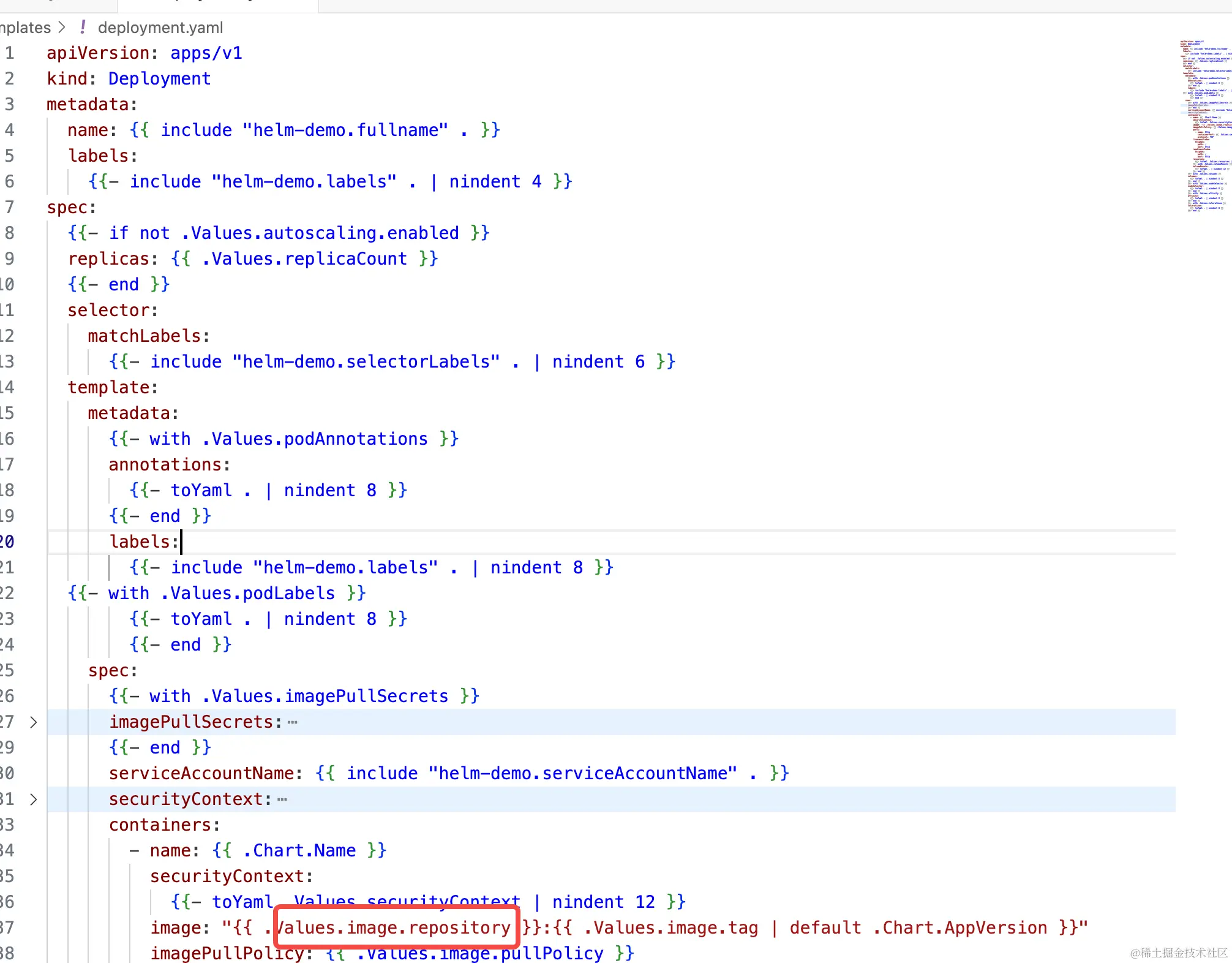This screenshot has width=1232, height=963.
Task: Click serviceAccountName key on line 30
Action: [201, 773]
